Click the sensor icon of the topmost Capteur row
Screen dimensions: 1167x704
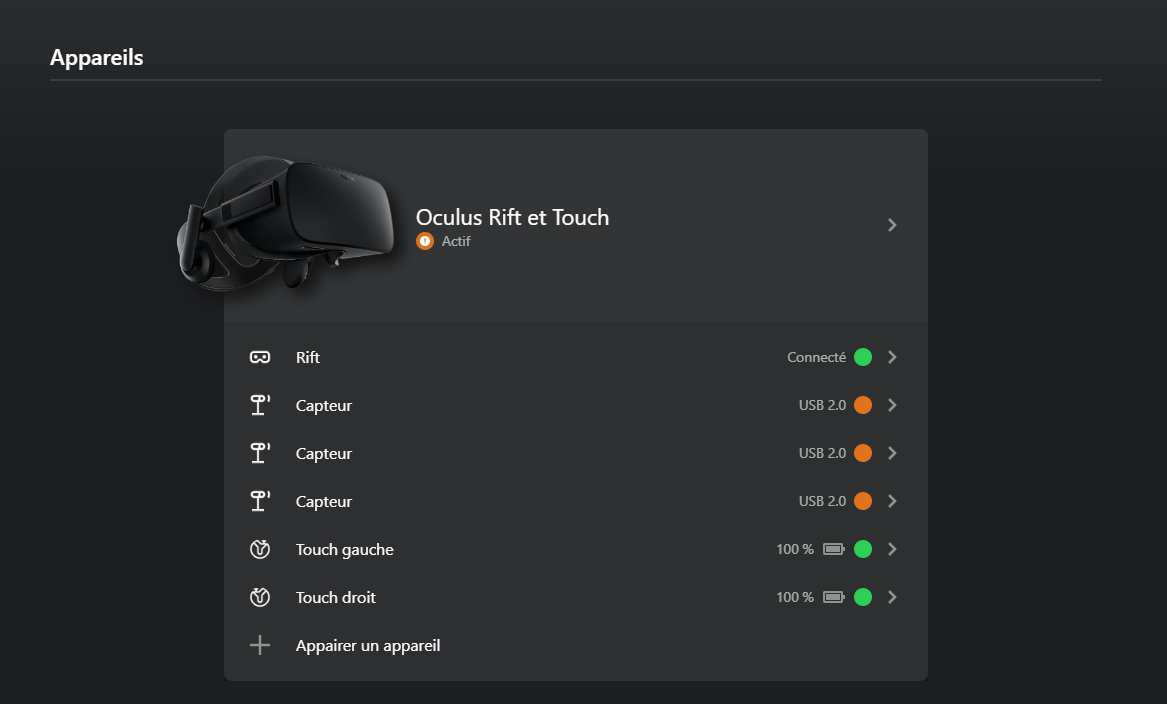coord(260,405)
